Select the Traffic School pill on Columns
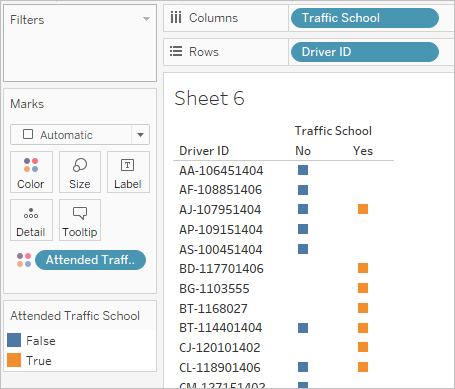This screenshot has height=389, width=455. click(x=365, y=18)
